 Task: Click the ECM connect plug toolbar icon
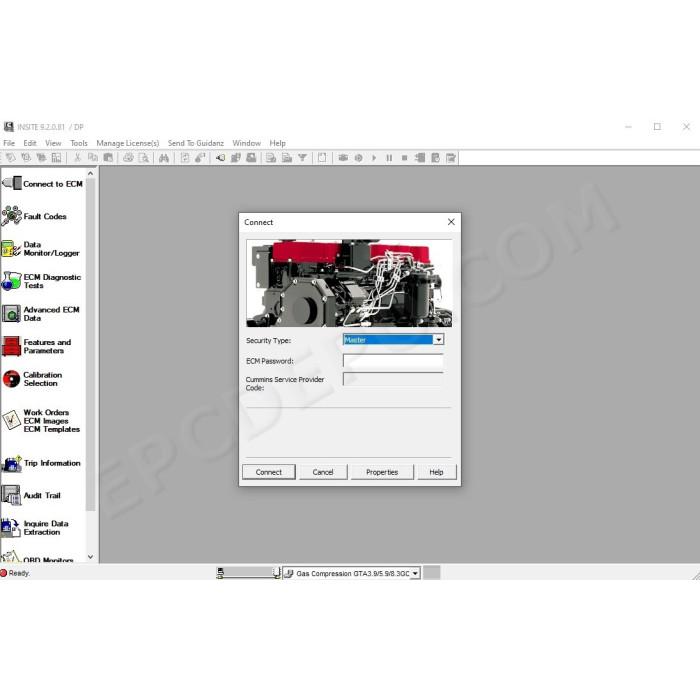click(220, 158)
